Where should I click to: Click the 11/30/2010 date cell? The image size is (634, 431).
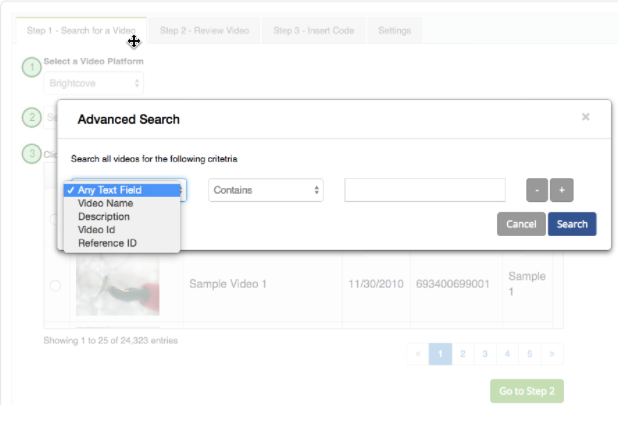coord(376,284)
